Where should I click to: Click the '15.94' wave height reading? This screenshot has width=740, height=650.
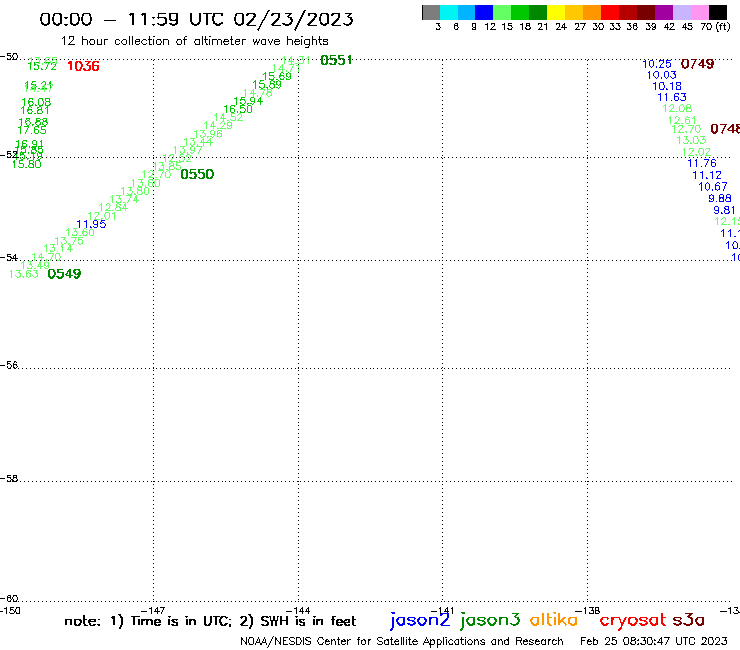tap(248, 101)
